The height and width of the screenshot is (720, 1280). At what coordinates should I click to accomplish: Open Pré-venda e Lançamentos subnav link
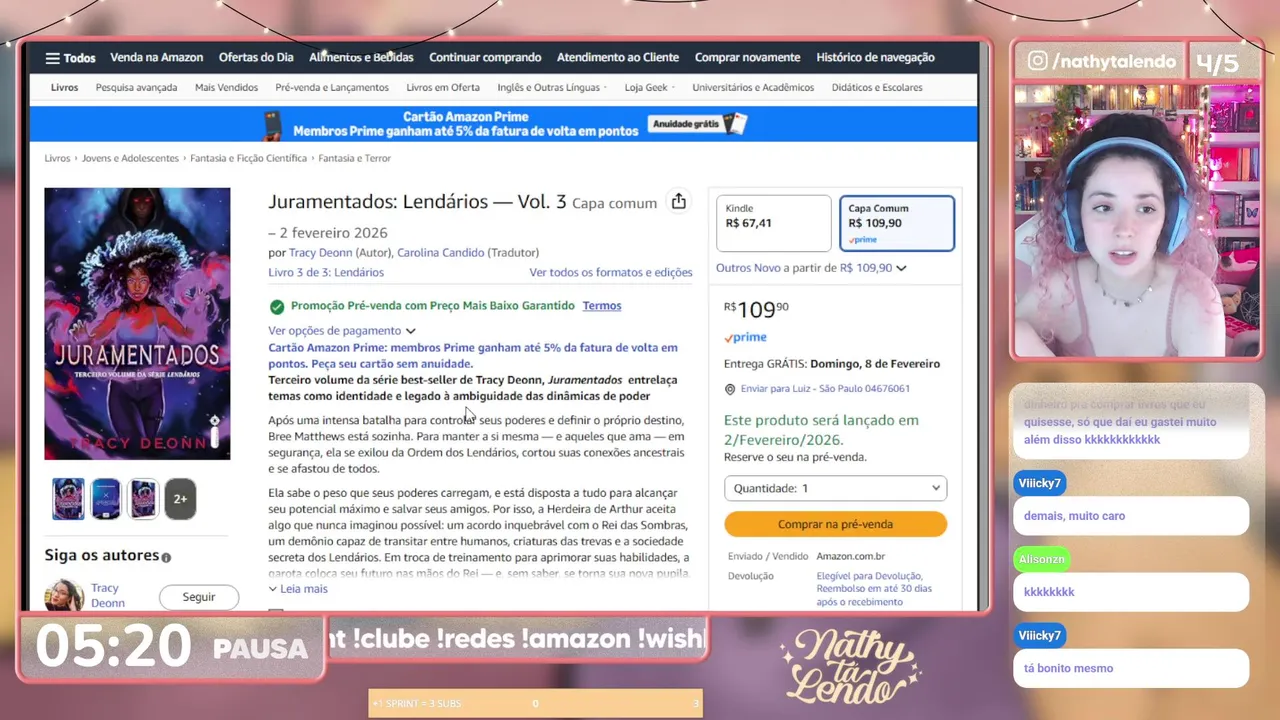(x=332, y=88)
